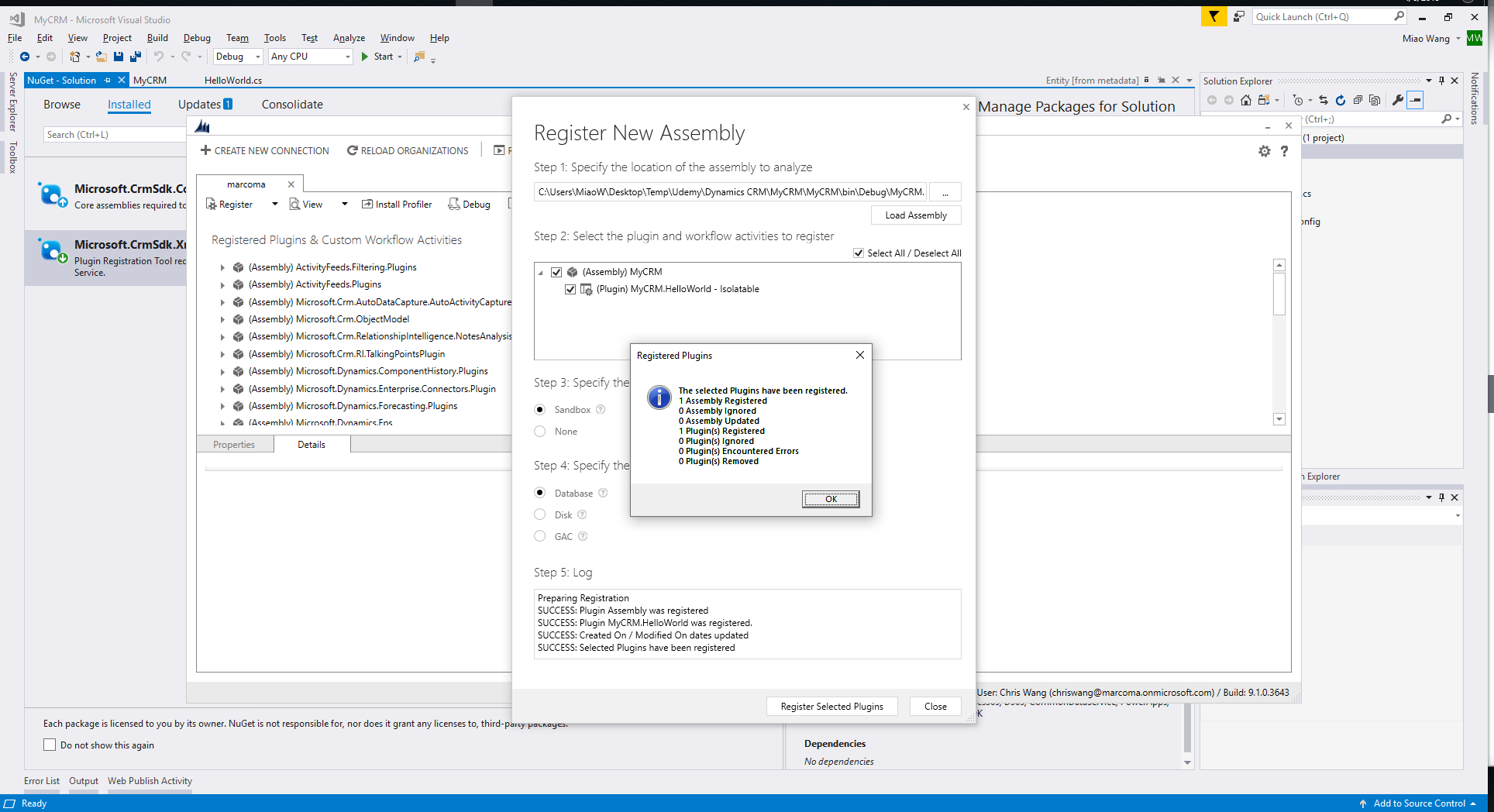The height and width of the screenshot is (812, 1494).
Task: Check the Do not show this again box
Action: (50, 745)
